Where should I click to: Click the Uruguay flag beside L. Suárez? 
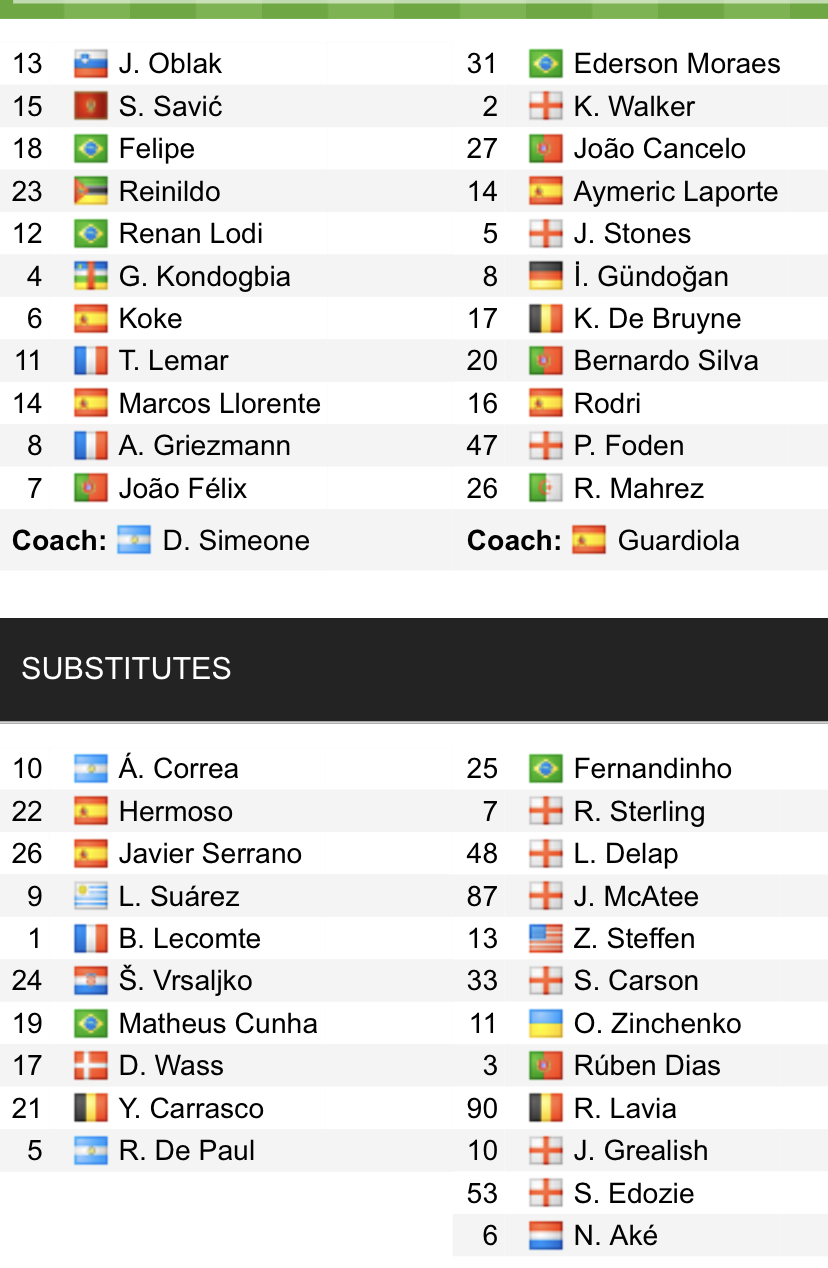[90, 896]
